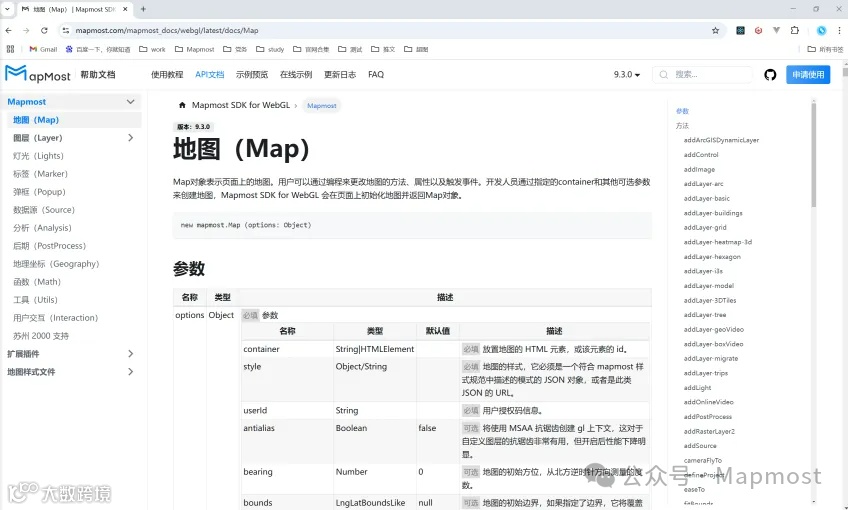Jump to 方法 in page outline
The width and height of the screenshot is (848, 510).
(682, 125)
